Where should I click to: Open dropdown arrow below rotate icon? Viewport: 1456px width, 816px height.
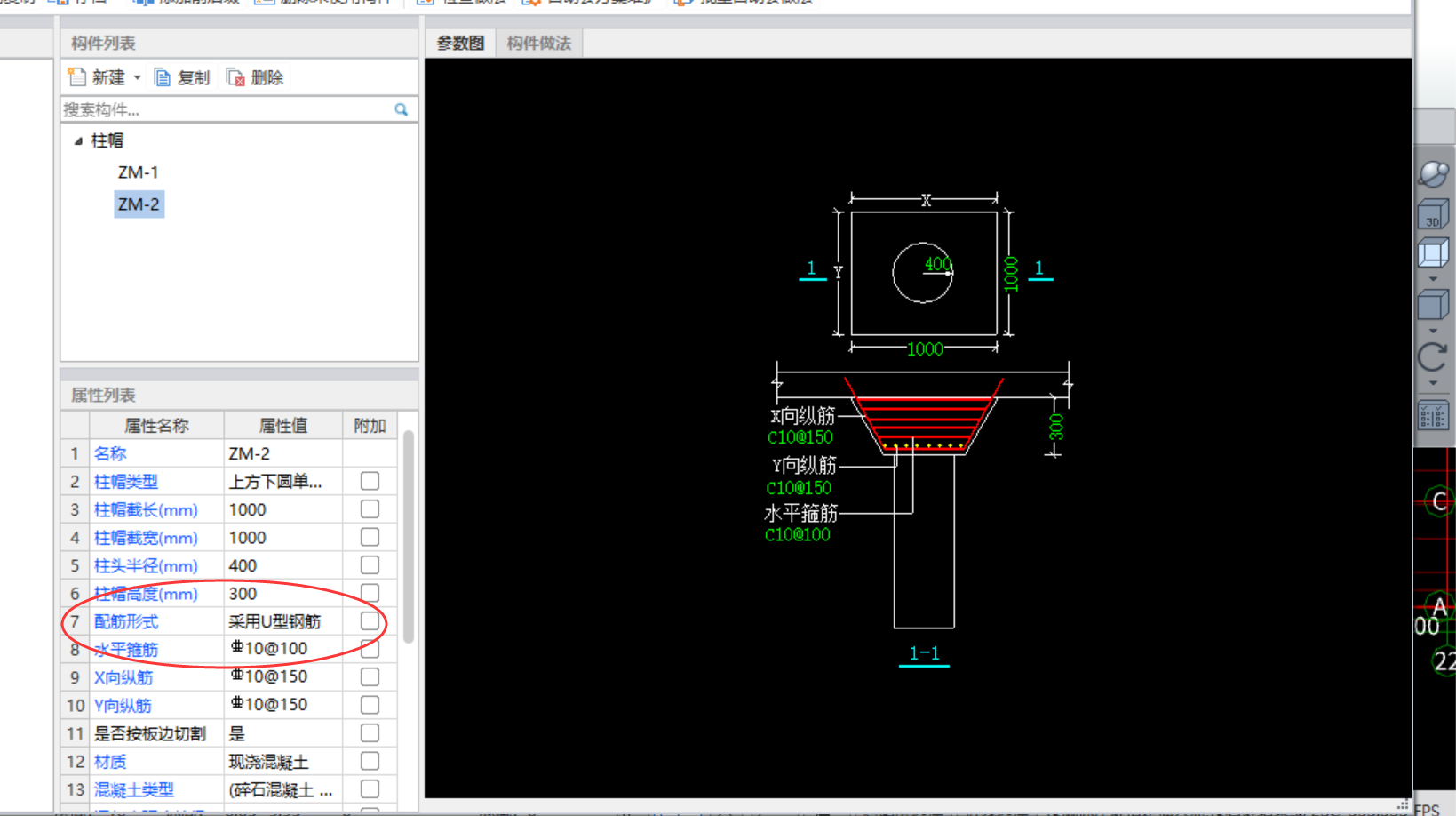tap(1433, 383)
